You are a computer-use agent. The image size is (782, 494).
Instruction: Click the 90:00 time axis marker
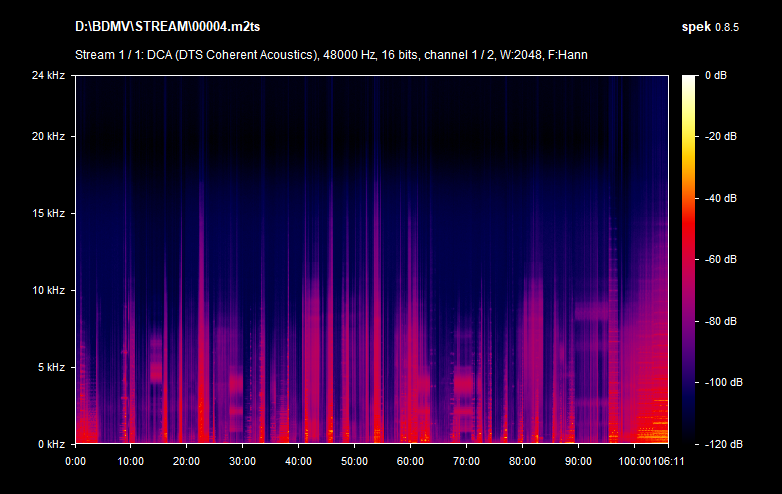click(577, 461)
